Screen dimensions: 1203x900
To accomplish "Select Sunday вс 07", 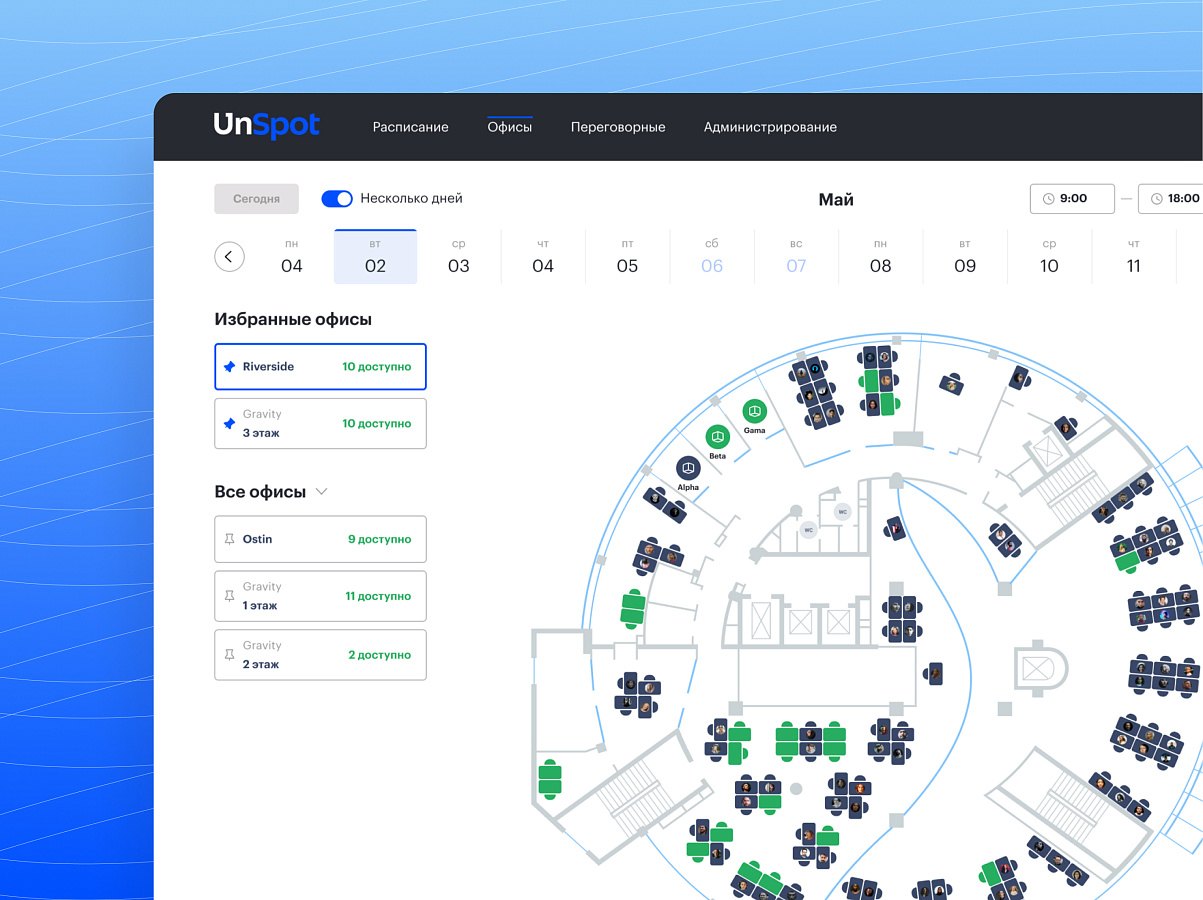I will click(x=796, y=257).
